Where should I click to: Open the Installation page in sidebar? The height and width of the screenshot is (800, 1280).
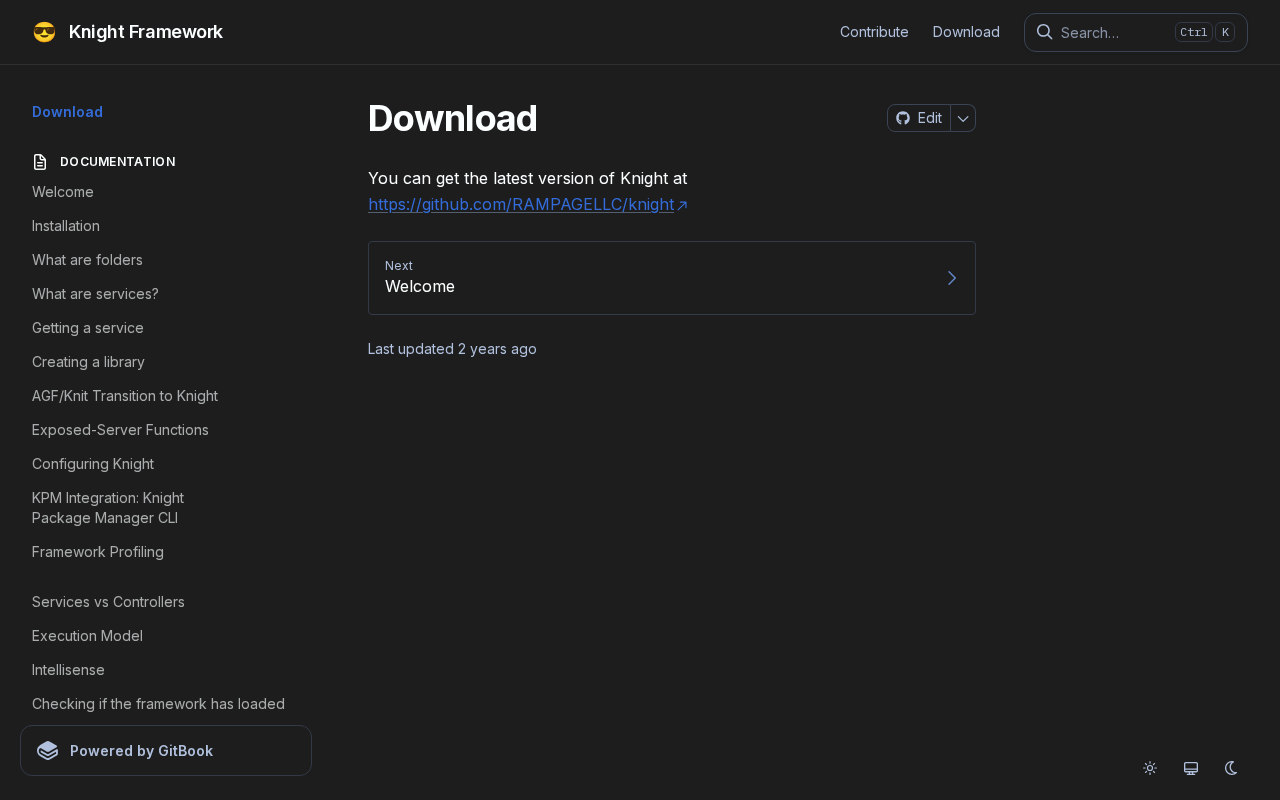coord(66,226)
